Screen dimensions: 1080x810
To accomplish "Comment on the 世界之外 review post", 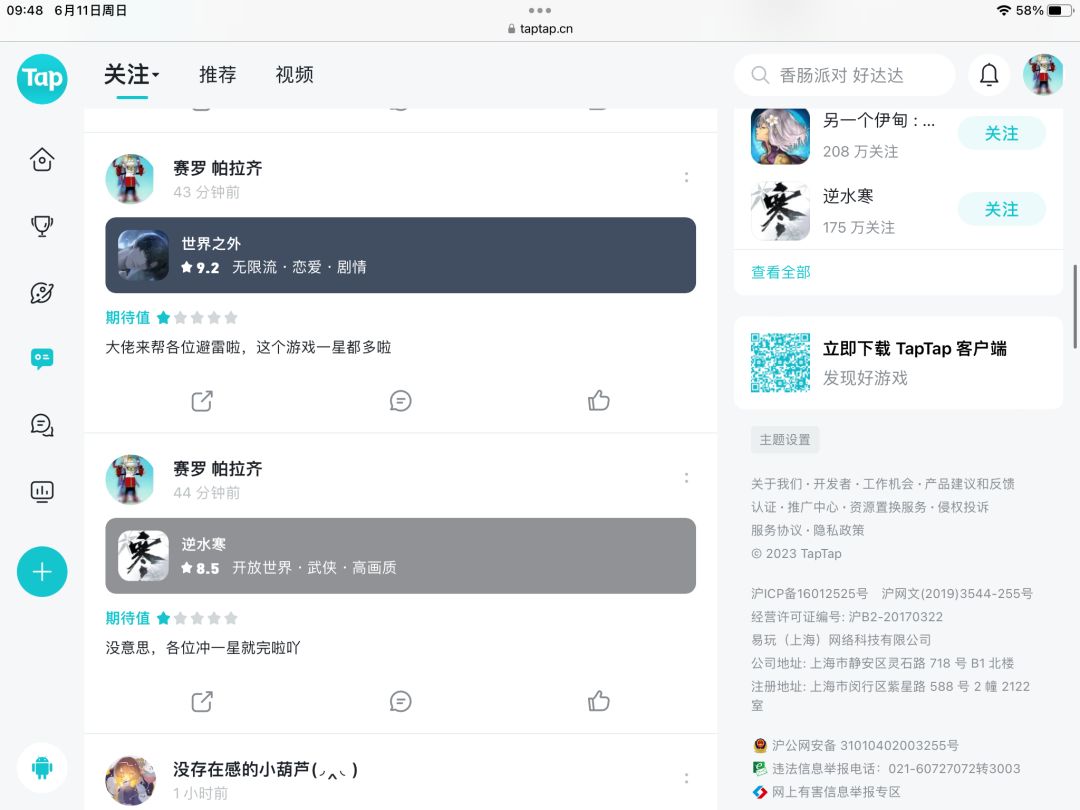I will point(400,401).
